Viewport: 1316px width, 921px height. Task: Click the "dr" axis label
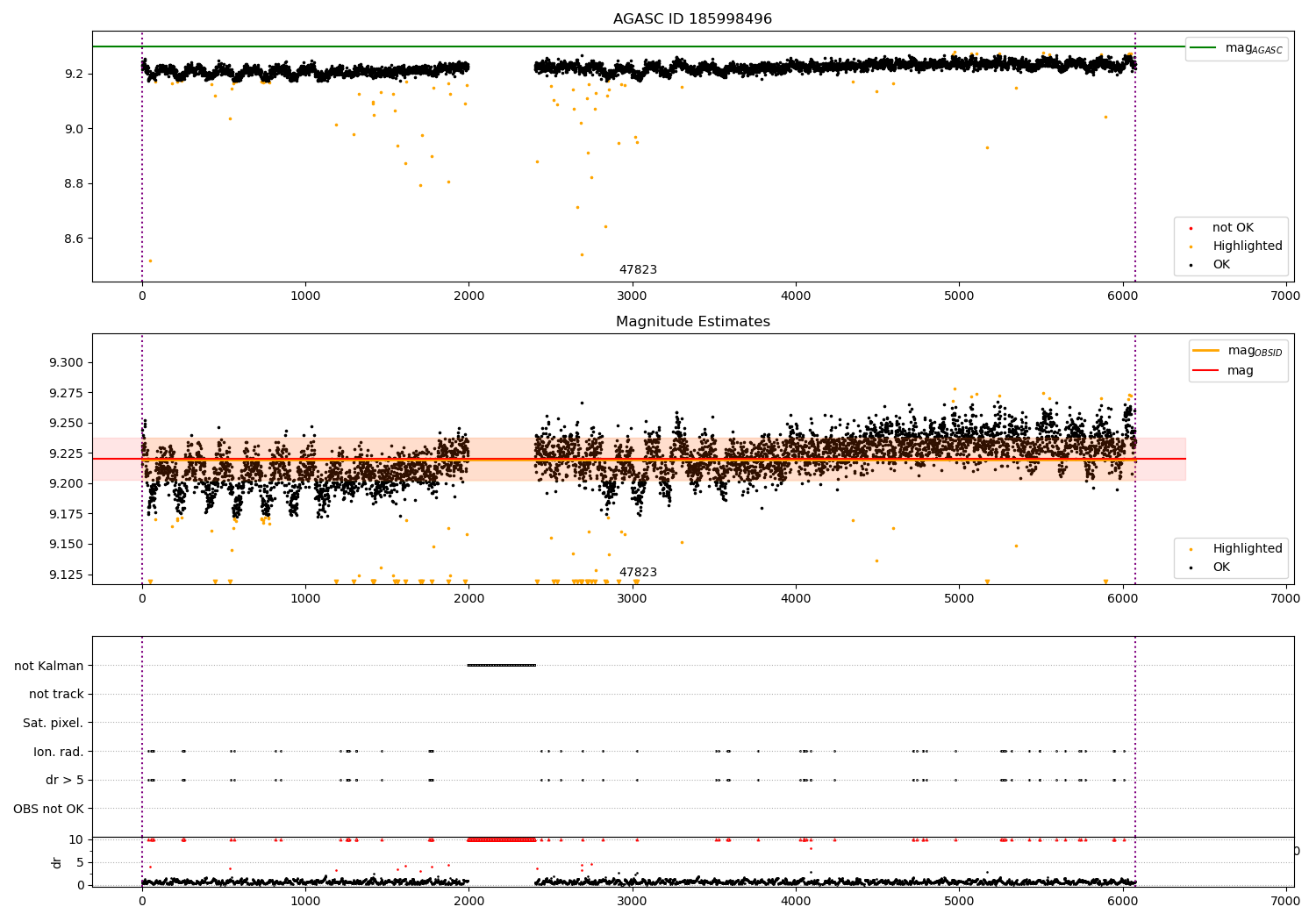pos(57,862)
